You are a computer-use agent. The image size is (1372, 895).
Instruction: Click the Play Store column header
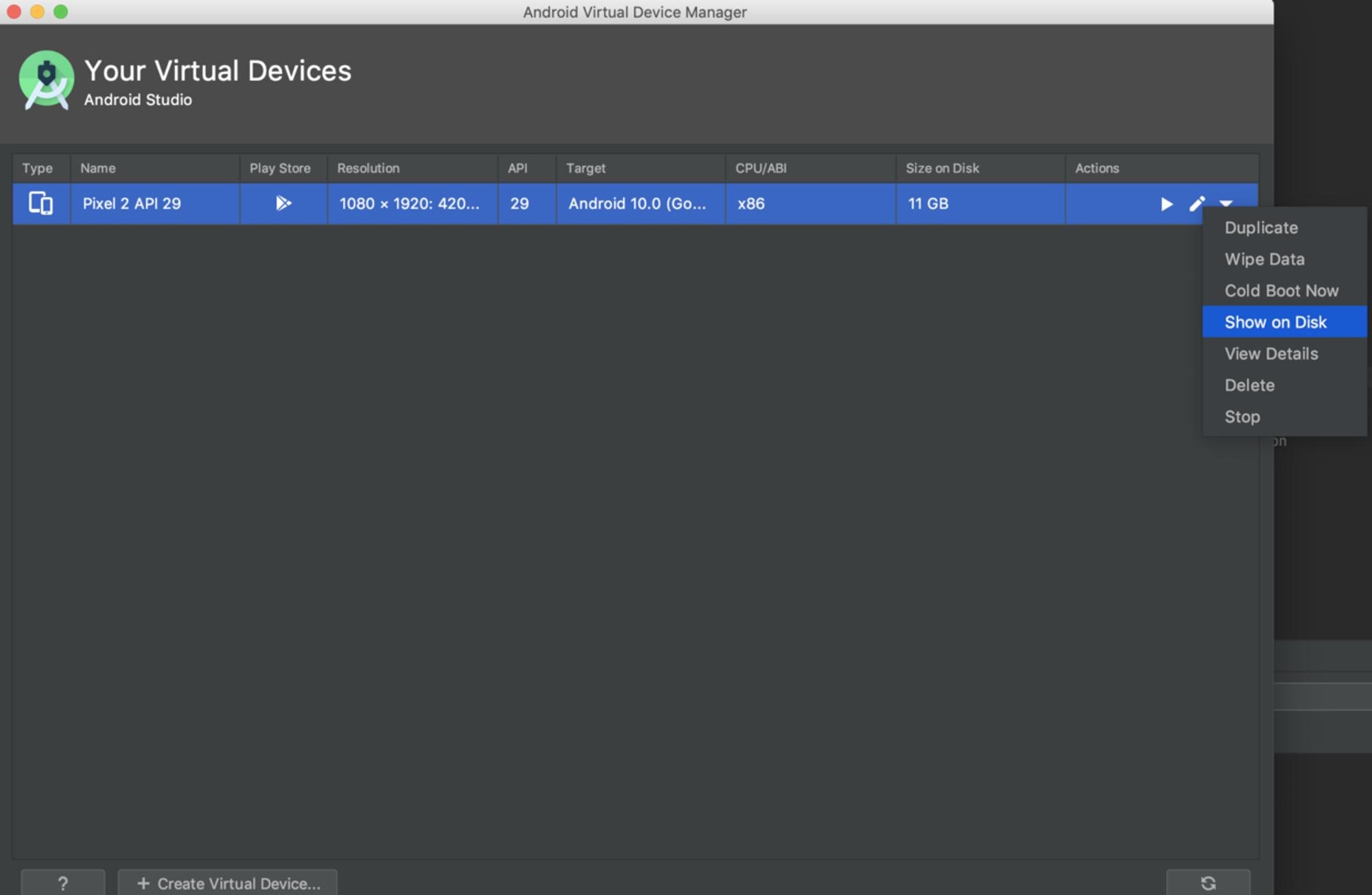click(283, 168)
